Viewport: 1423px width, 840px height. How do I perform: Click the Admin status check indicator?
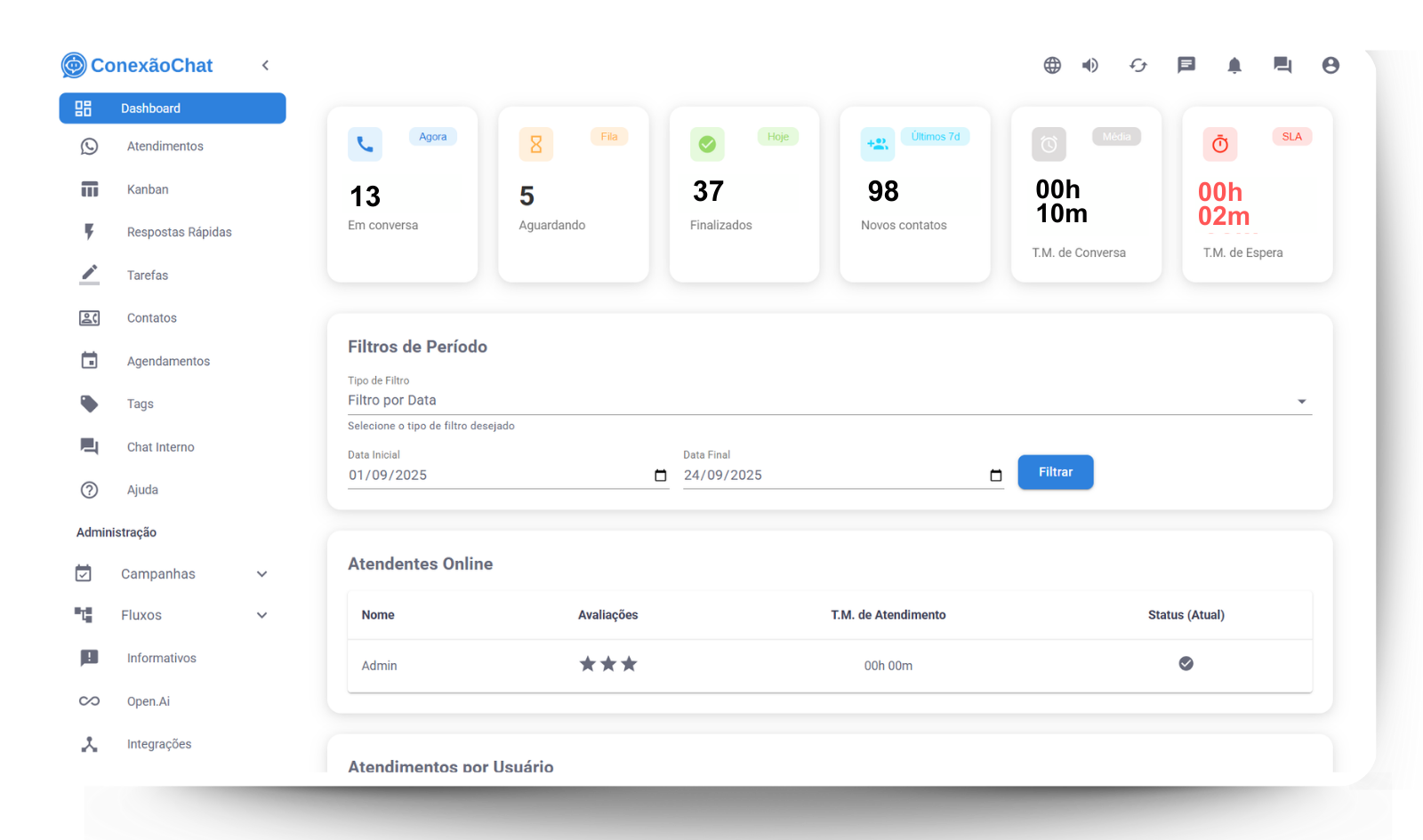click(1186, 664)
